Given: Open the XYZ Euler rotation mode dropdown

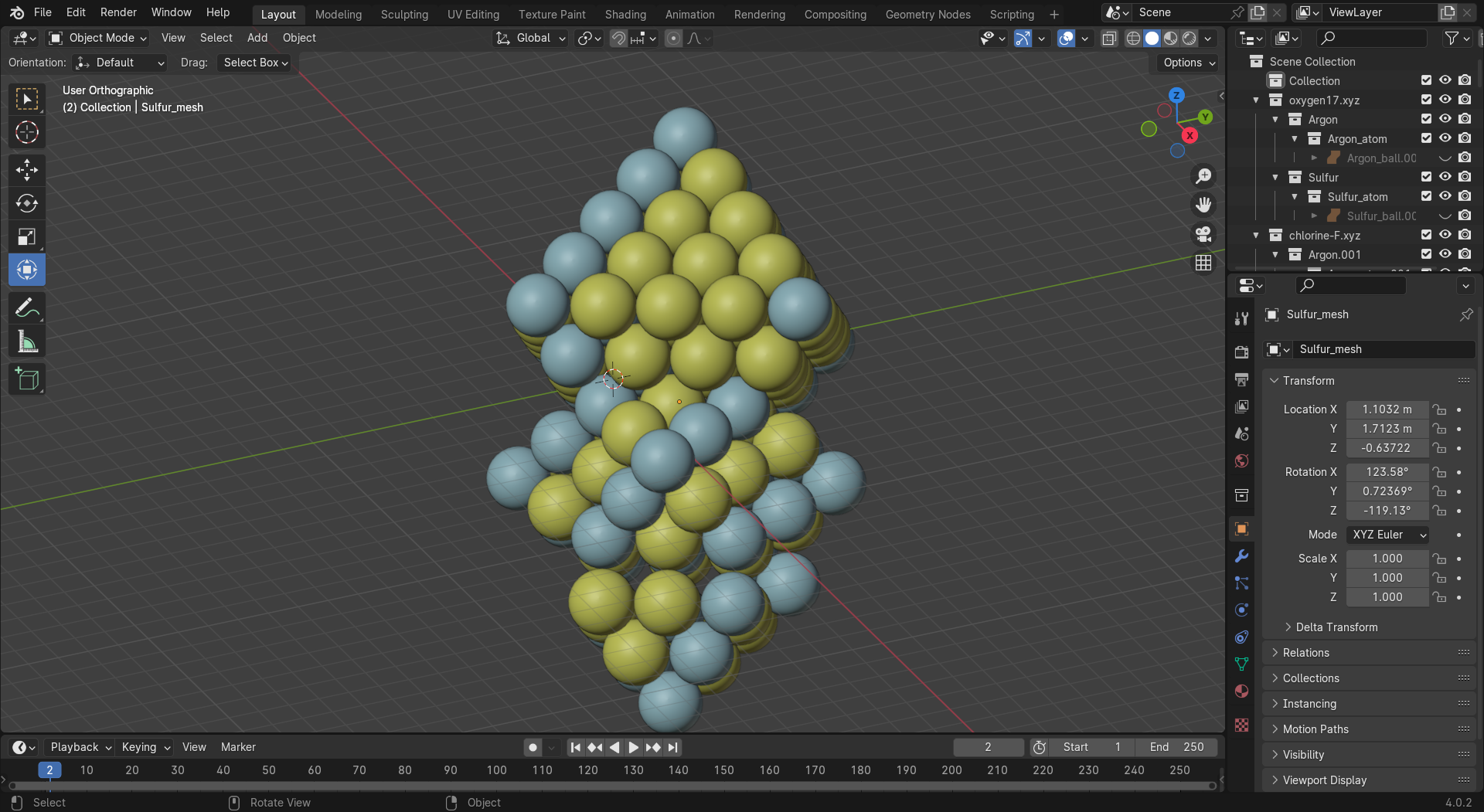Looking at the screenshot, I should coord(1387,535).
